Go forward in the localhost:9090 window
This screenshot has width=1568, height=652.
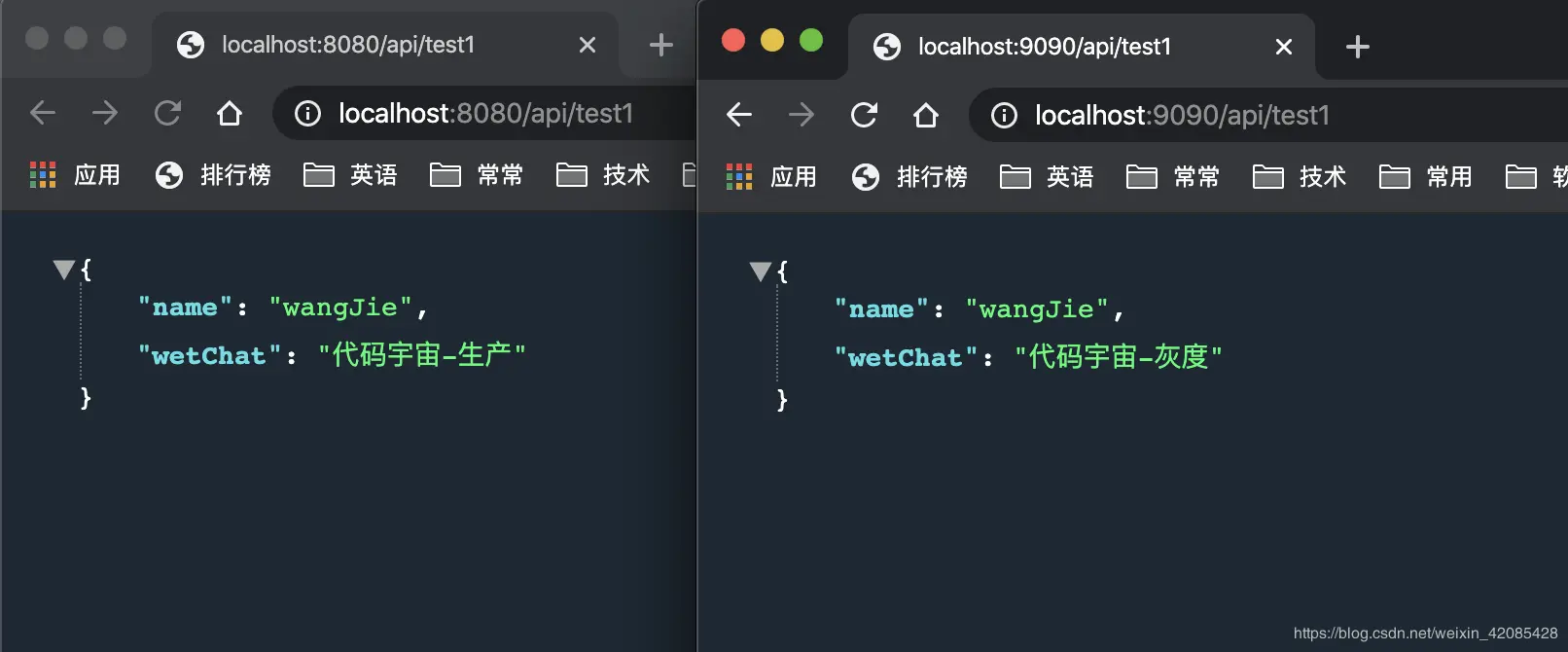[802, 115]
